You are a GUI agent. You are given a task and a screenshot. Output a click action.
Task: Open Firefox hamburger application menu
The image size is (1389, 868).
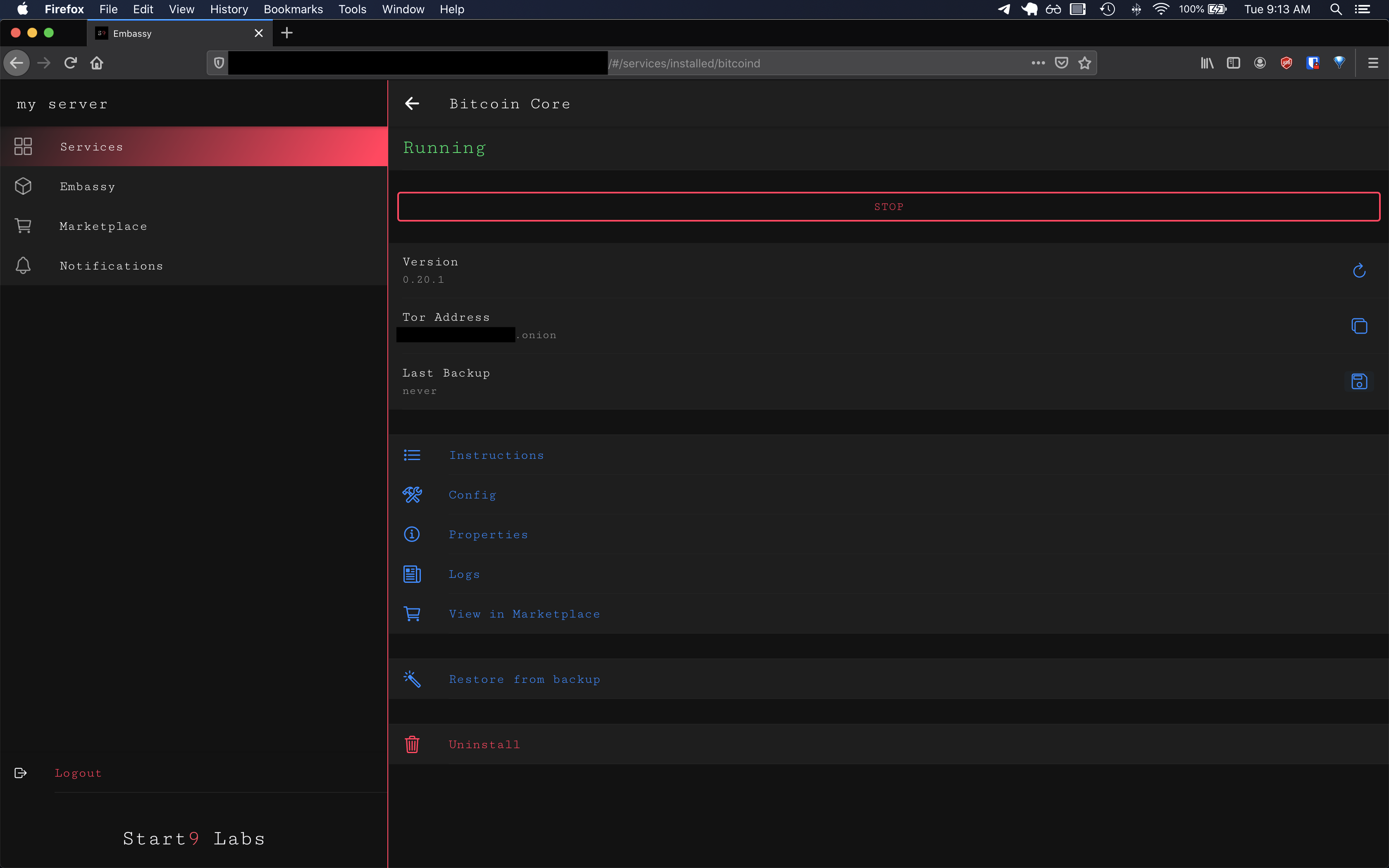coord(1372,63)
